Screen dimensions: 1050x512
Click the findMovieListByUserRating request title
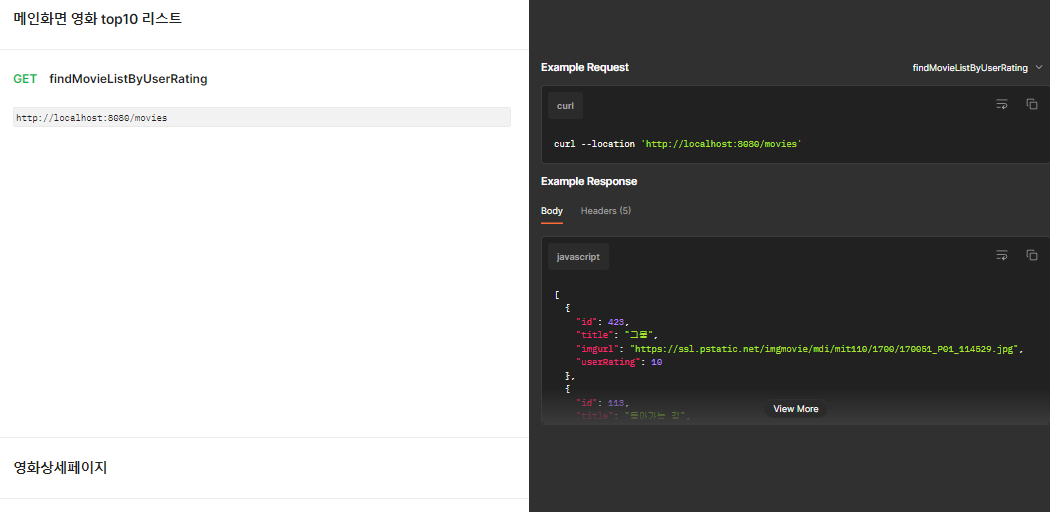(x=129, y=79)
